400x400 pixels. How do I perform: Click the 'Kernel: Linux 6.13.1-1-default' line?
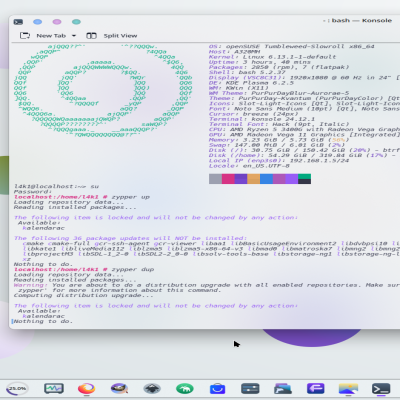point(273,57)
